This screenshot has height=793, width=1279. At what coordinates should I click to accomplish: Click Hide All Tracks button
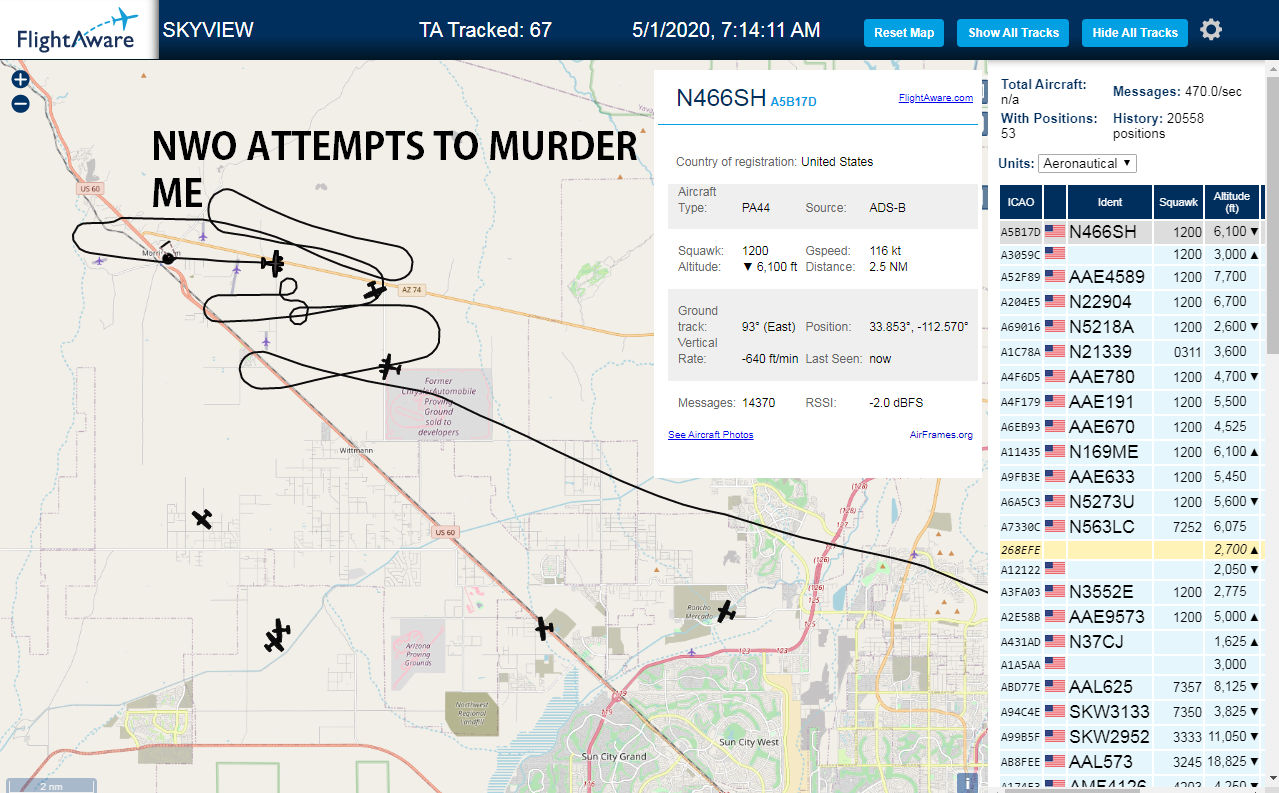click(1135, 33)
